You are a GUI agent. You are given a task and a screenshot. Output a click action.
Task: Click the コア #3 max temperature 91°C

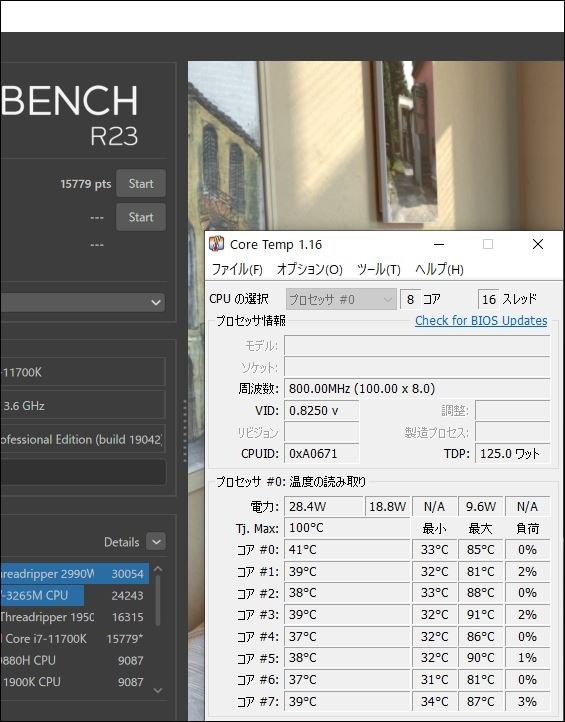click(480, 615)
